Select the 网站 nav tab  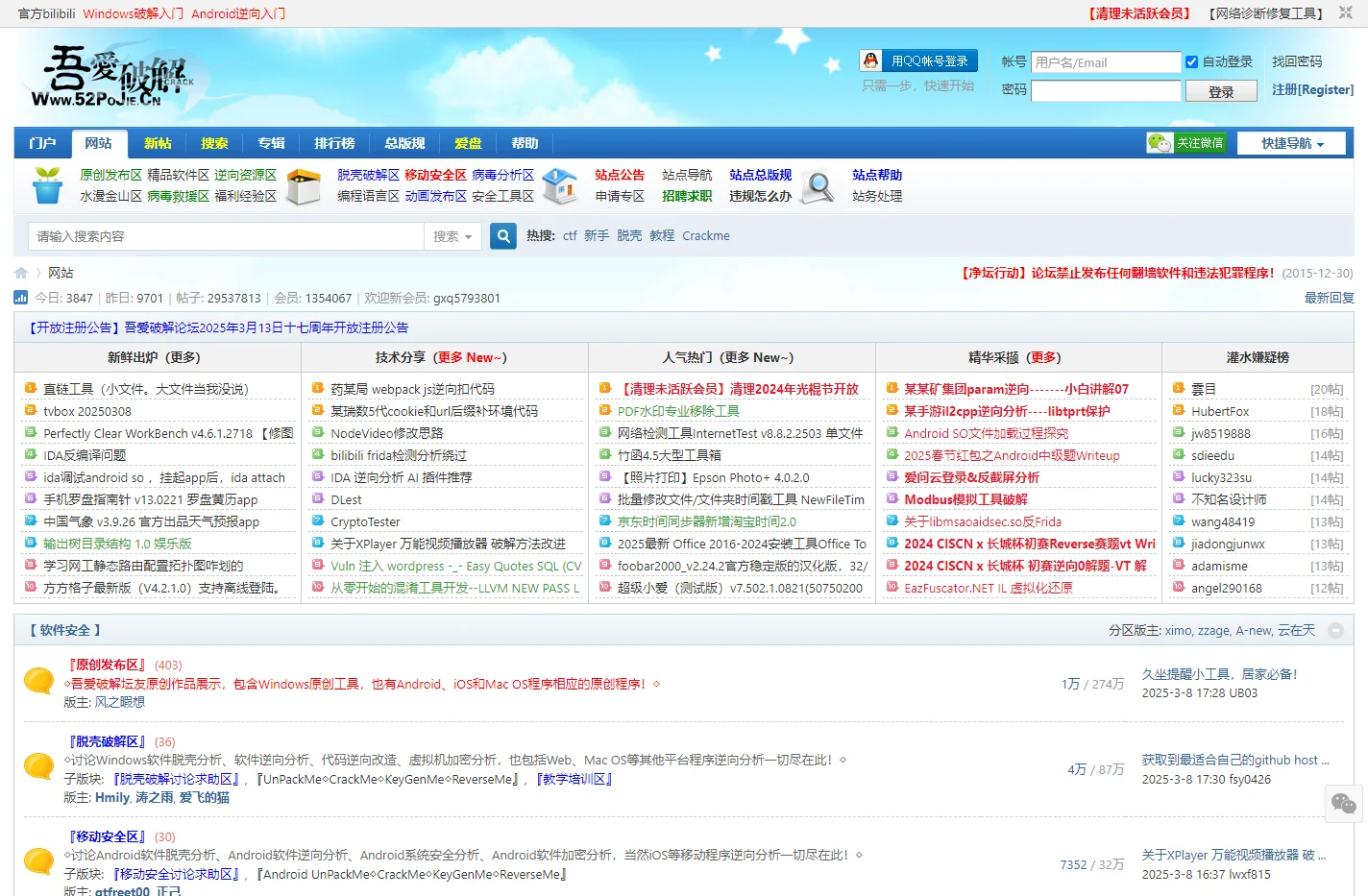click(98, 143)
